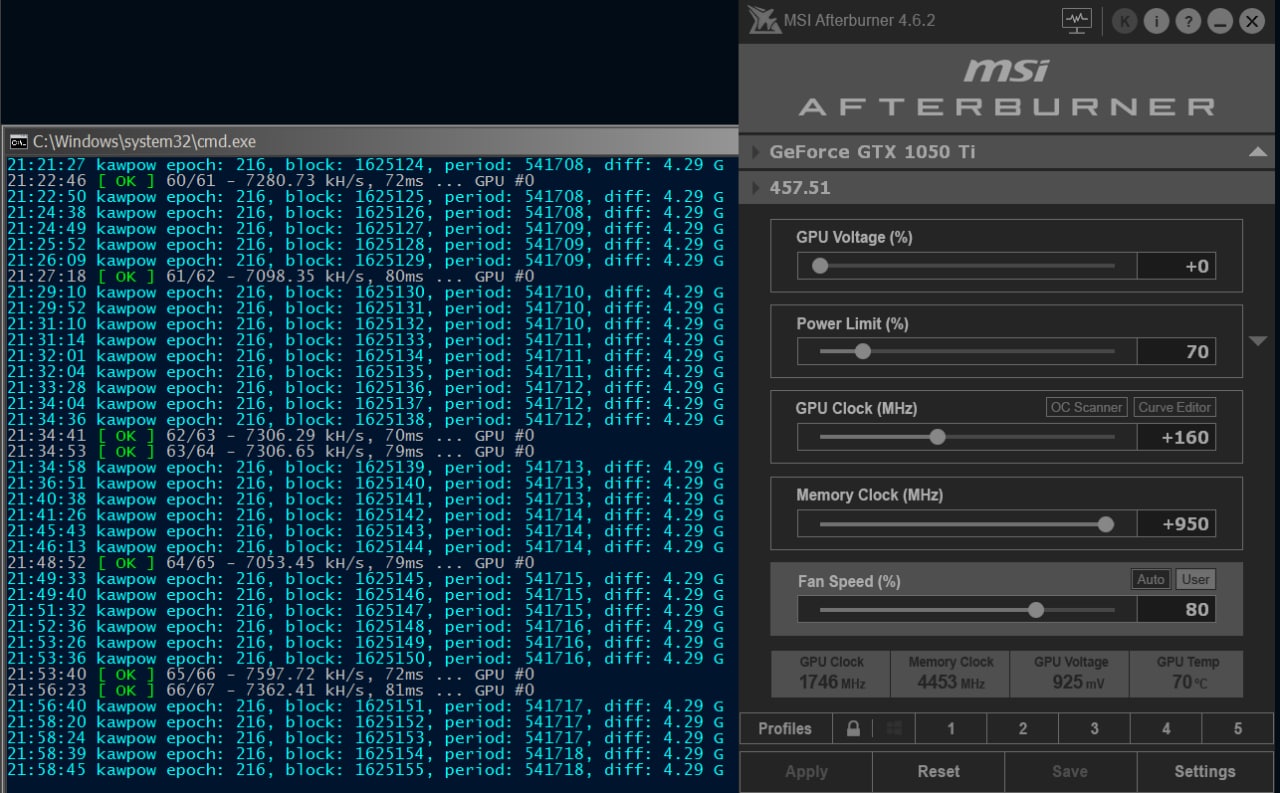Screen dimensions: 1280x793
Task: Click the GPU Voltage slider handle
Action: pyautogui.click(x=820, y=266)
